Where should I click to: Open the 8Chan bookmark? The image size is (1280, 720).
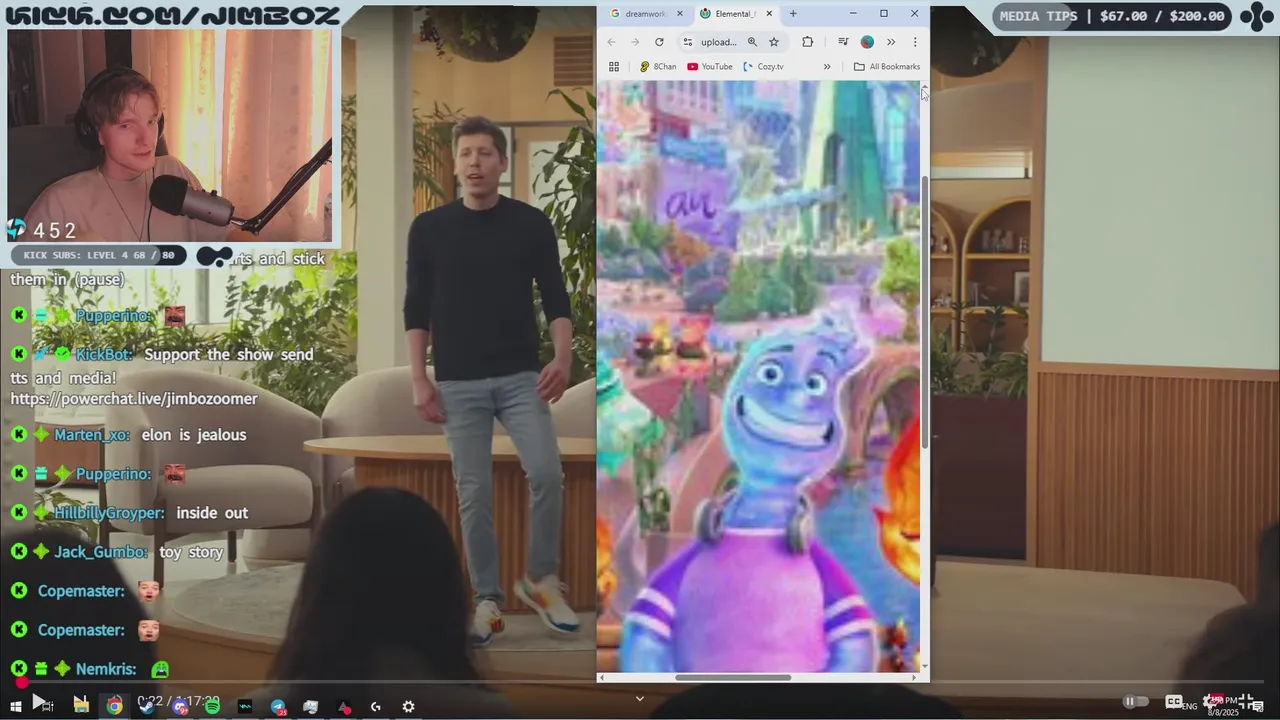click(658, 67)
